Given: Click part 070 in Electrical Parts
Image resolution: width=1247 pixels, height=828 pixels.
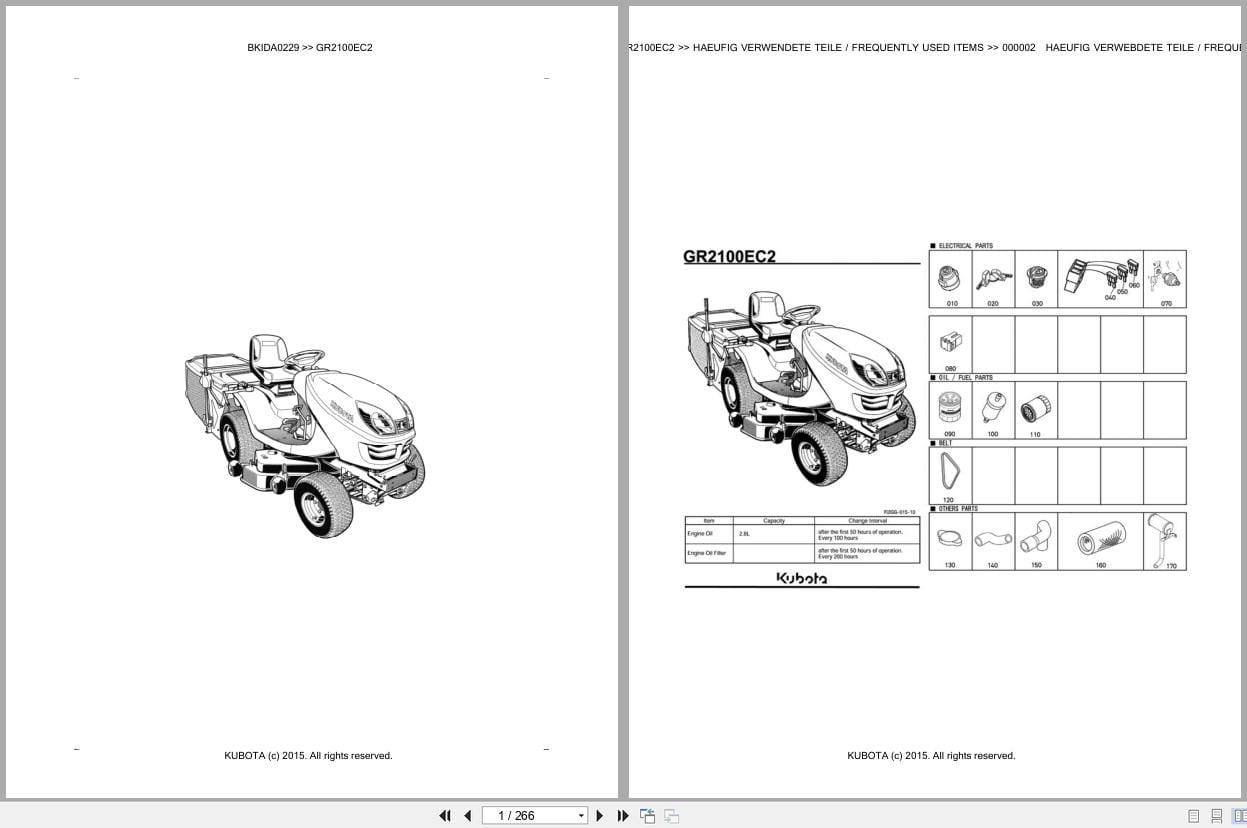Looking at the screenshot, I should 1165,279.
